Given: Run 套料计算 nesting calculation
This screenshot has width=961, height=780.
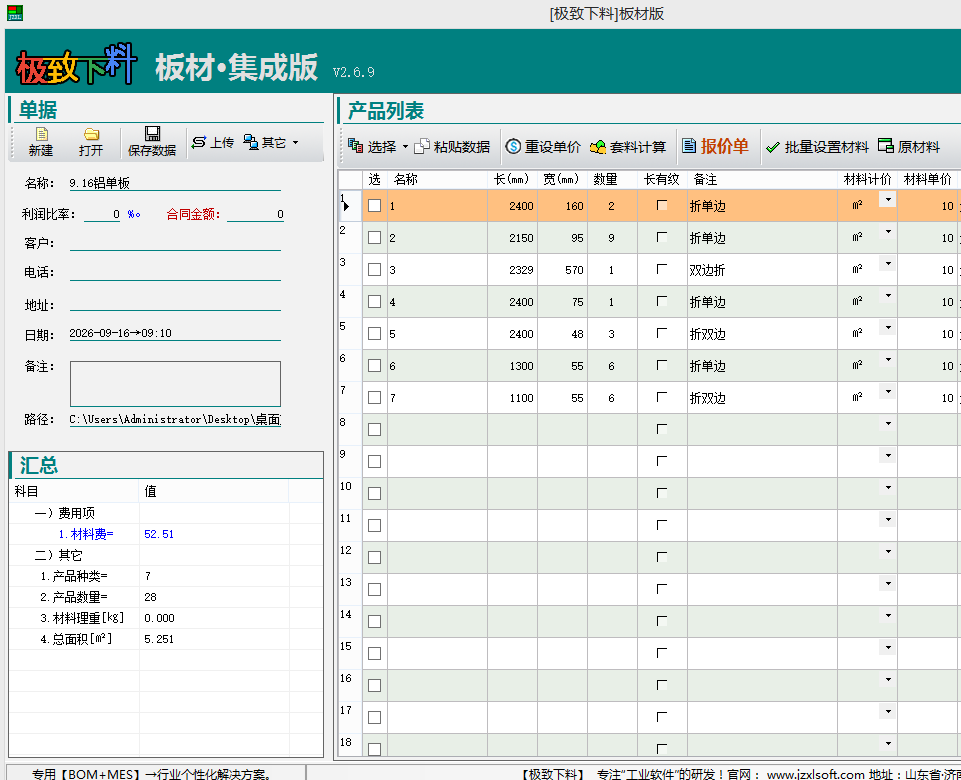Looking at the screenshot, I should (x=628, y=146).
